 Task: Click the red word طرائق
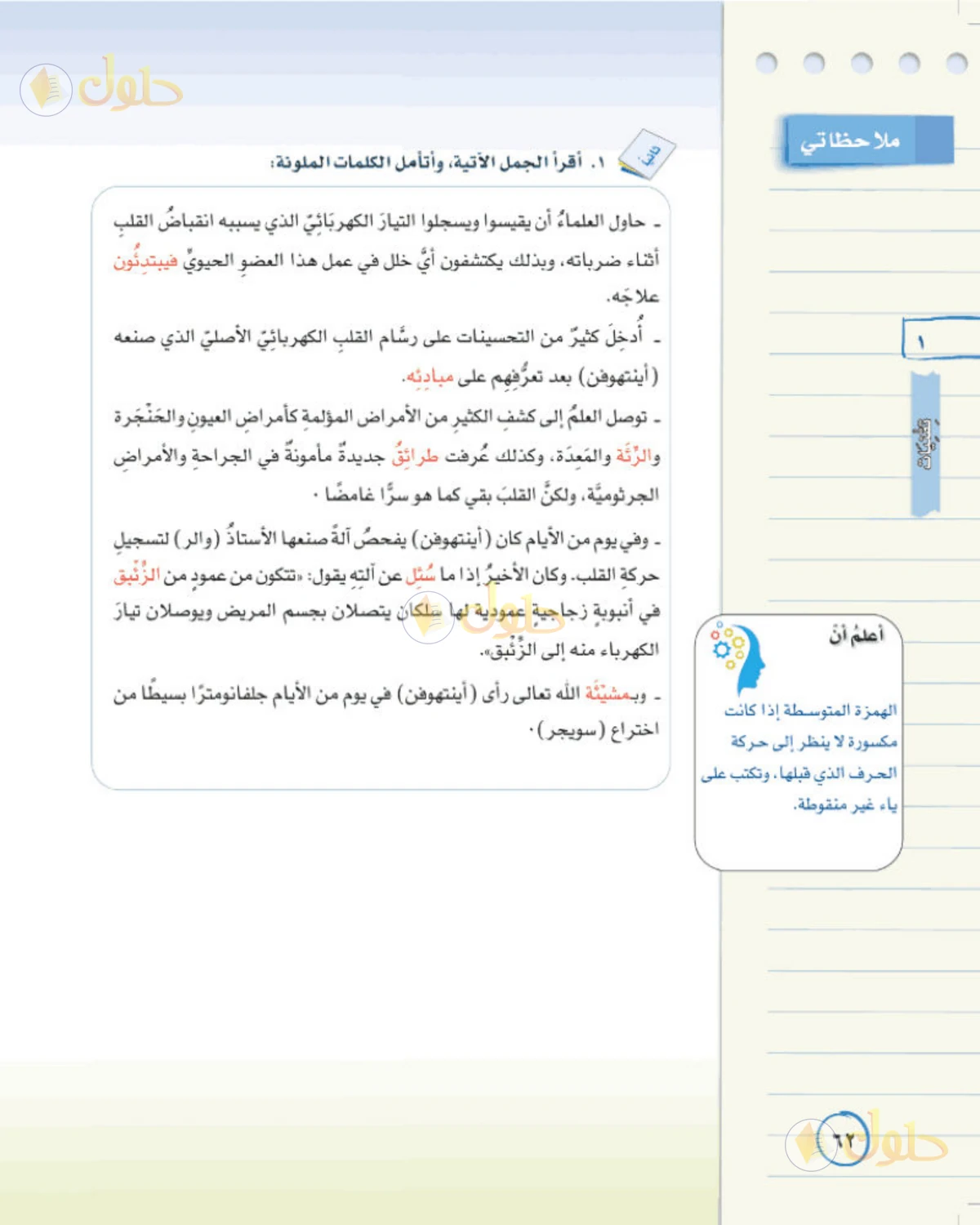click(416, 455)
